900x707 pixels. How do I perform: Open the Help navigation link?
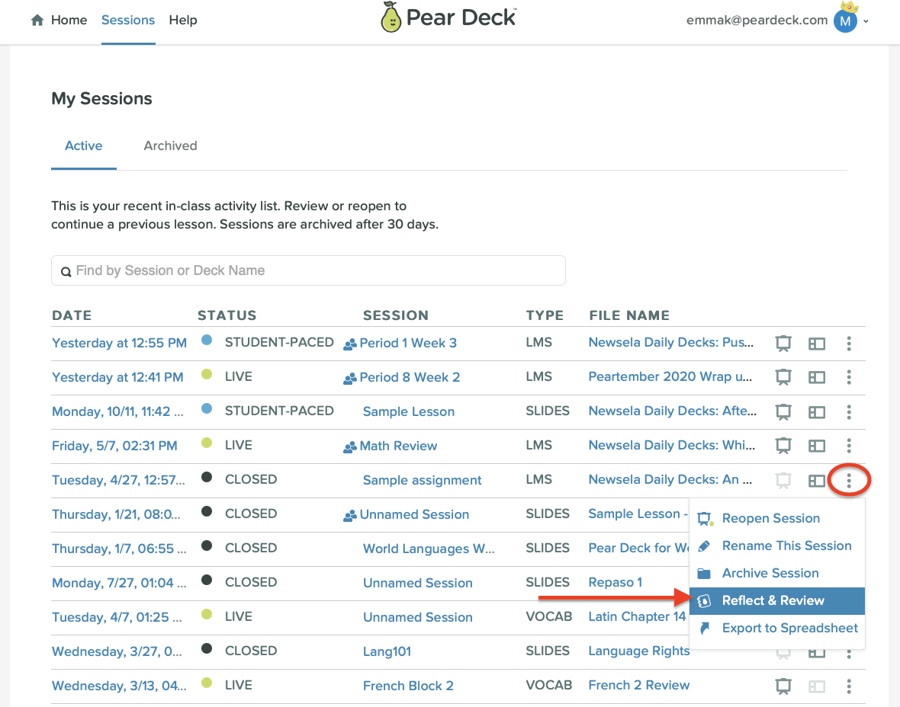pyautogui.click(x=183, y=20)
